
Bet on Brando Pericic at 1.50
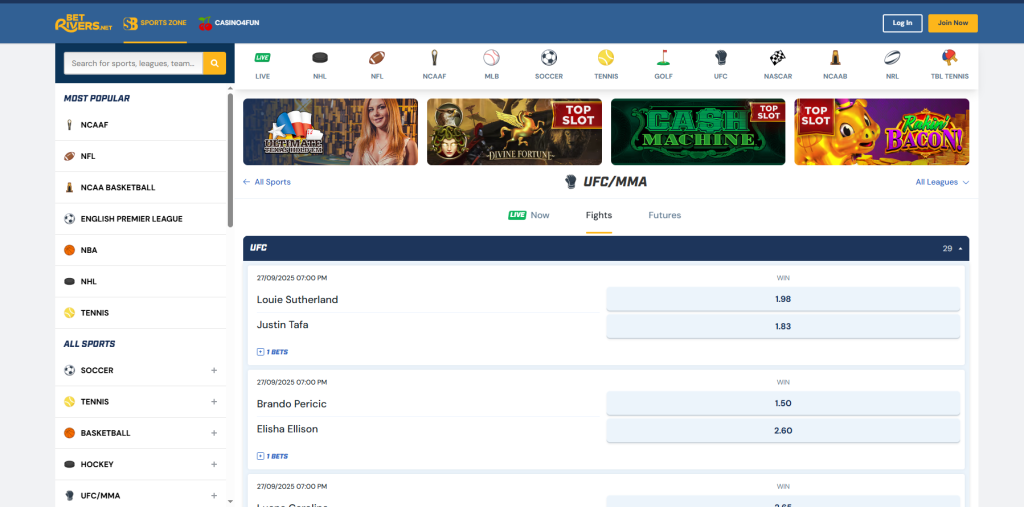tap(783, 404)
